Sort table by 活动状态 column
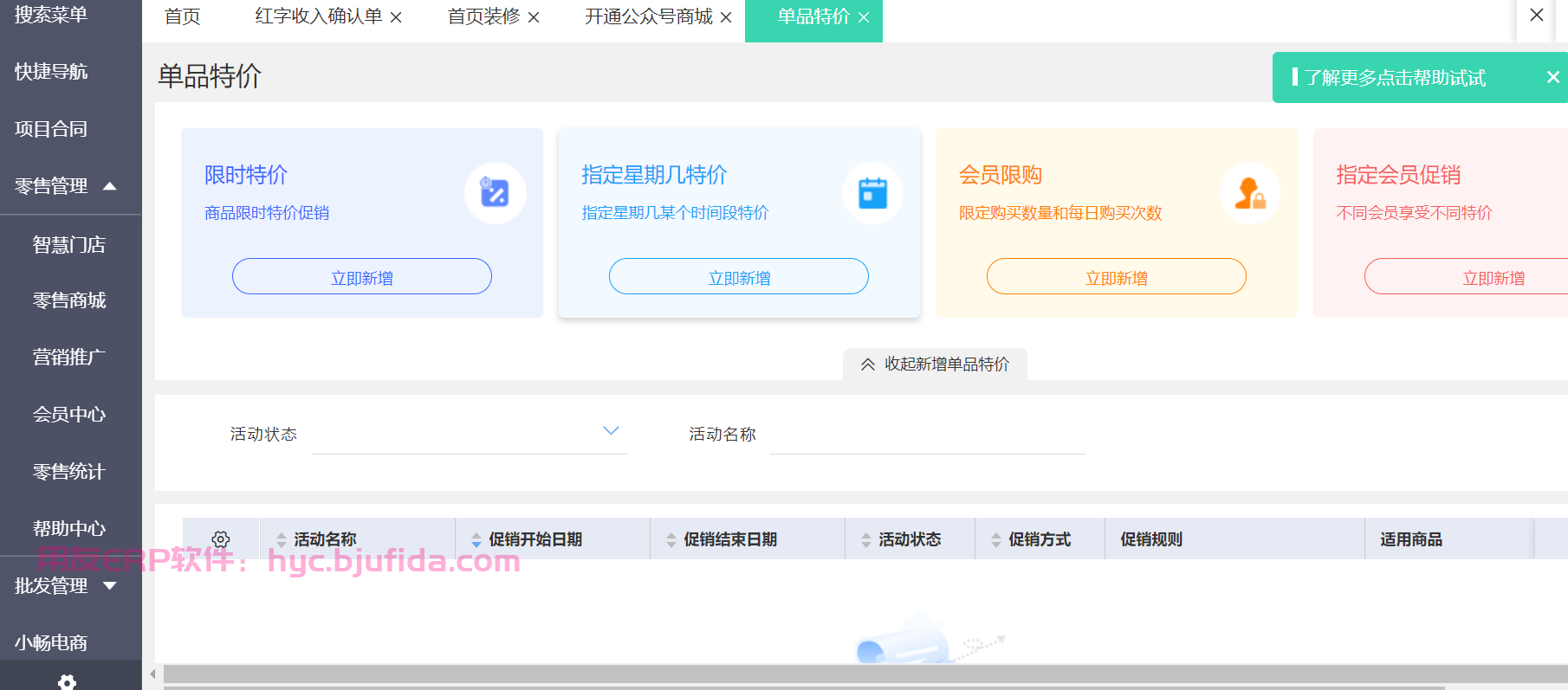This screenshot has height=690, width=1568. click(866, 539)
